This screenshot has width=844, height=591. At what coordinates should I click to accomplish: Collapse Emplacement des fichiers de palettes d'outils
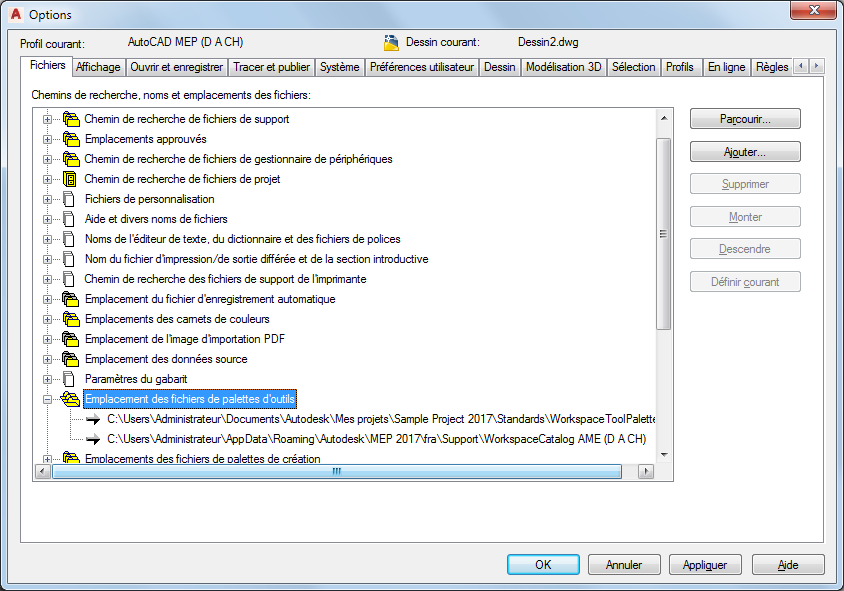click(x=47, y=399)
